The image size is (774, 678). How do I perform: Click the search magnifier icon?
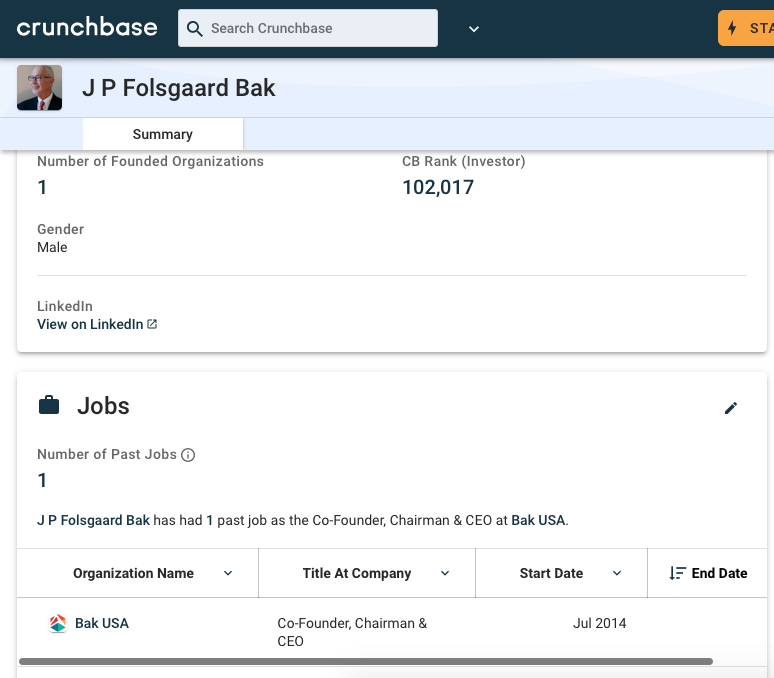click(x=194, y=29)
